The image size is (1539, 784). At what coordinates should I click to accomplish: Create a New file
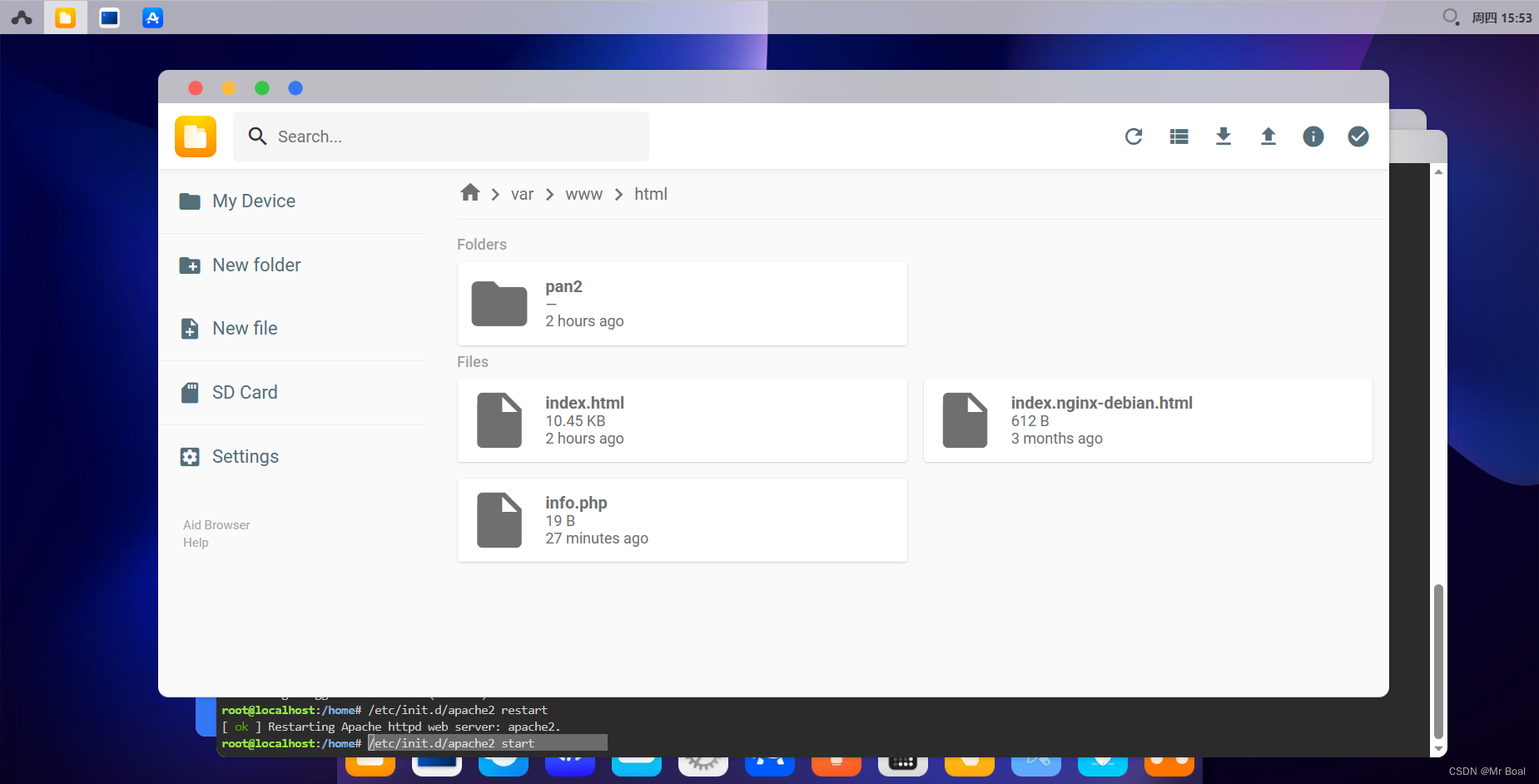click(245, 328)
